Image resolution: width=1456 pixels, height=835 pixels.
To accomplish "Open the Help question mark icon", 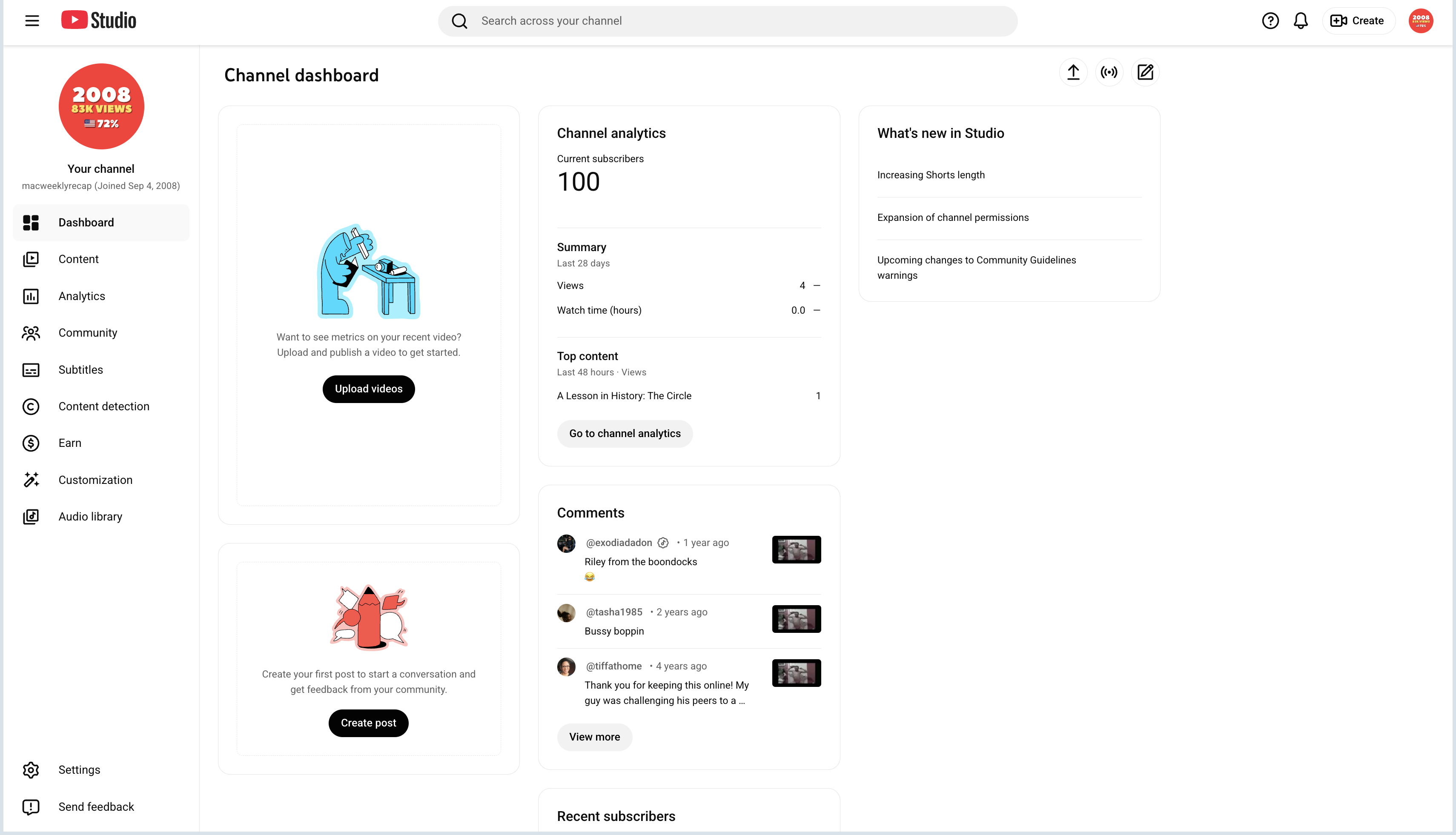I will point(1270,21).
